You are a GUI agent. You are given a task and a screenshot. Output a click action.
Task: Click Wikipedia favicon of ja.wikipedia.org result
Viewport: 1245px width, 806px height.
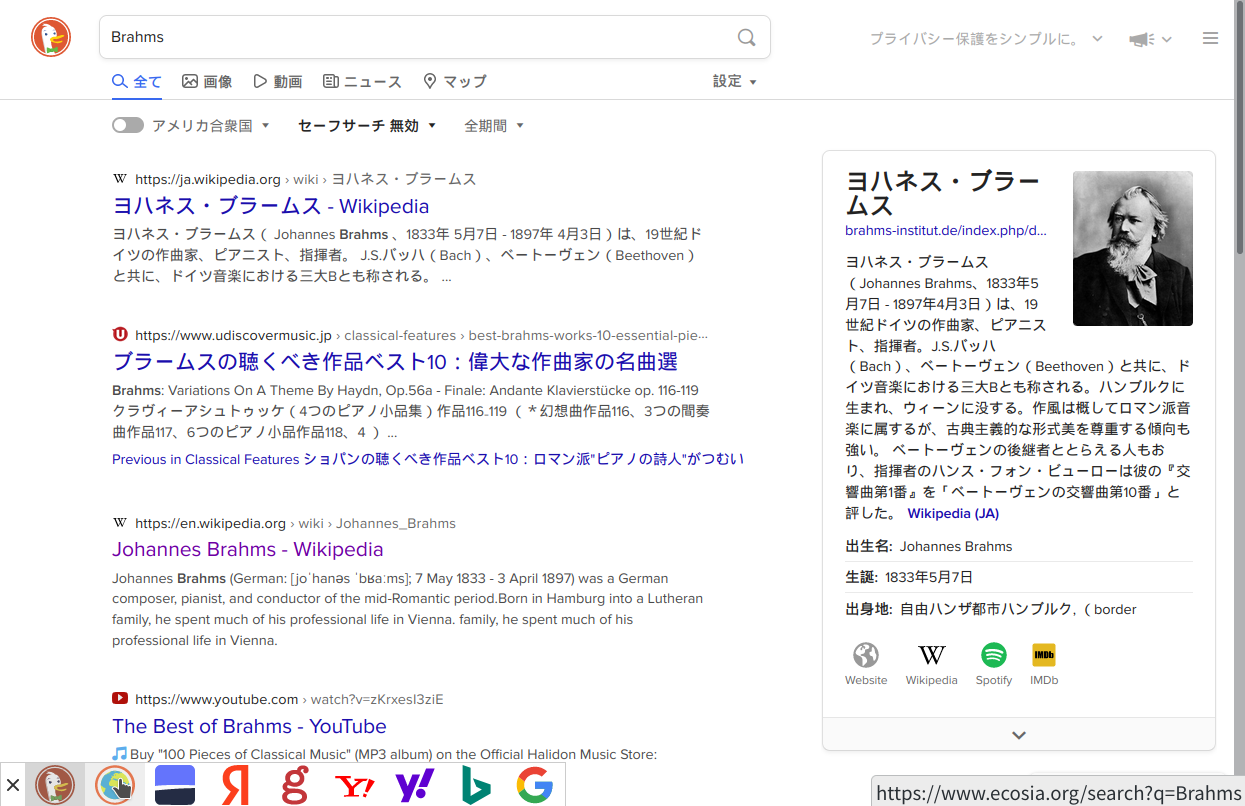[120, 179]
